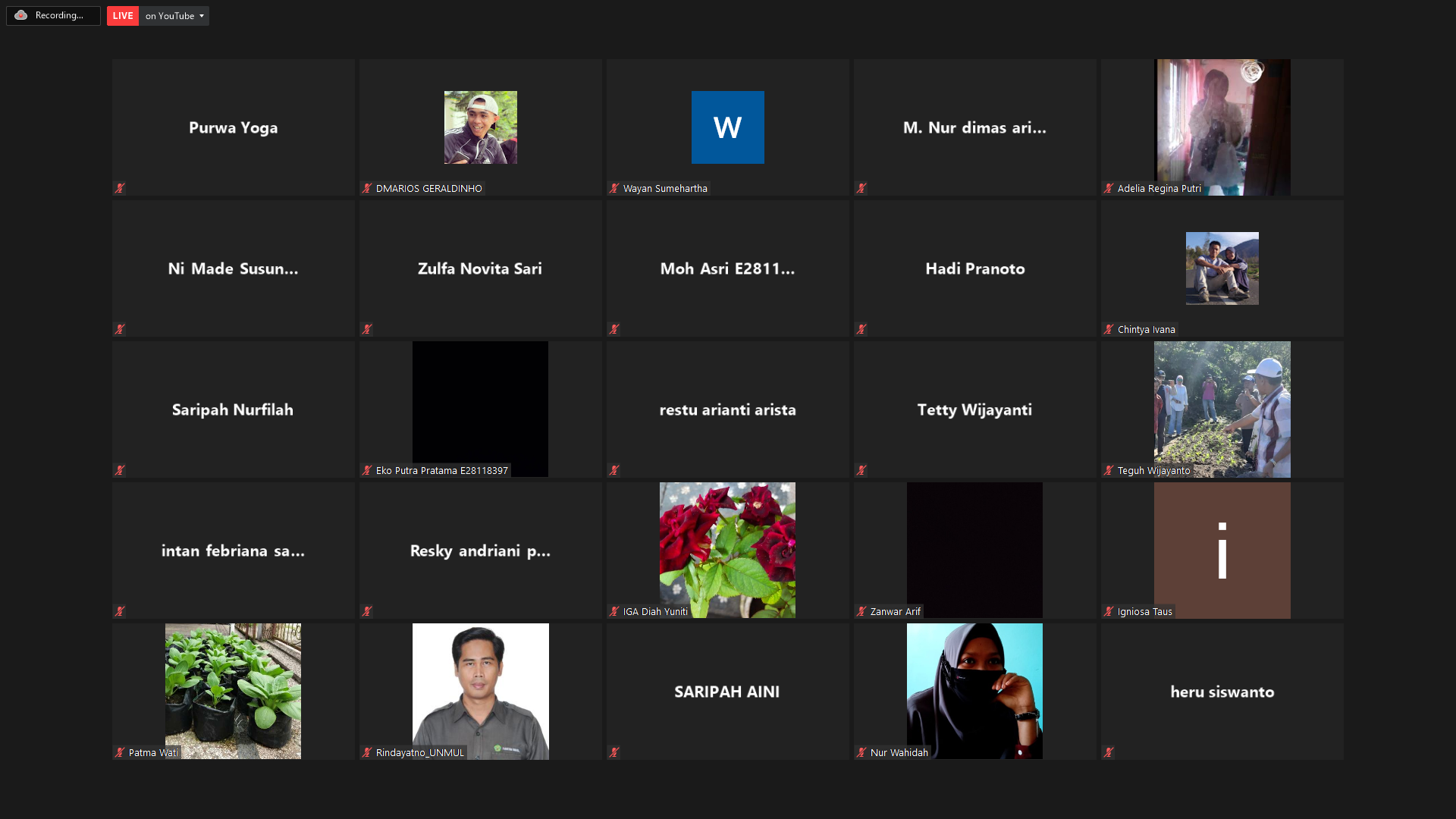
Task: Click muted mic icon beside Patma Wati
Action: coord(120,752)
